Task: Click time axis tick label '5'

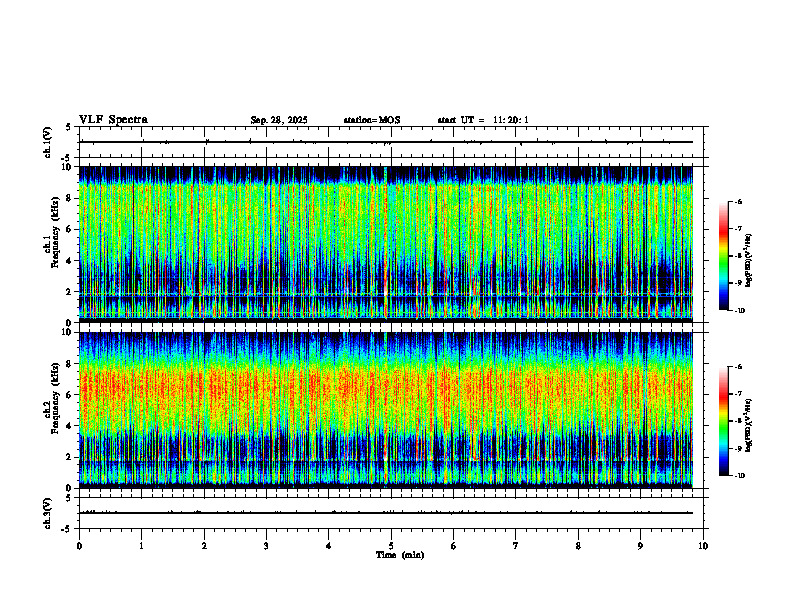Action: (391, 546)
